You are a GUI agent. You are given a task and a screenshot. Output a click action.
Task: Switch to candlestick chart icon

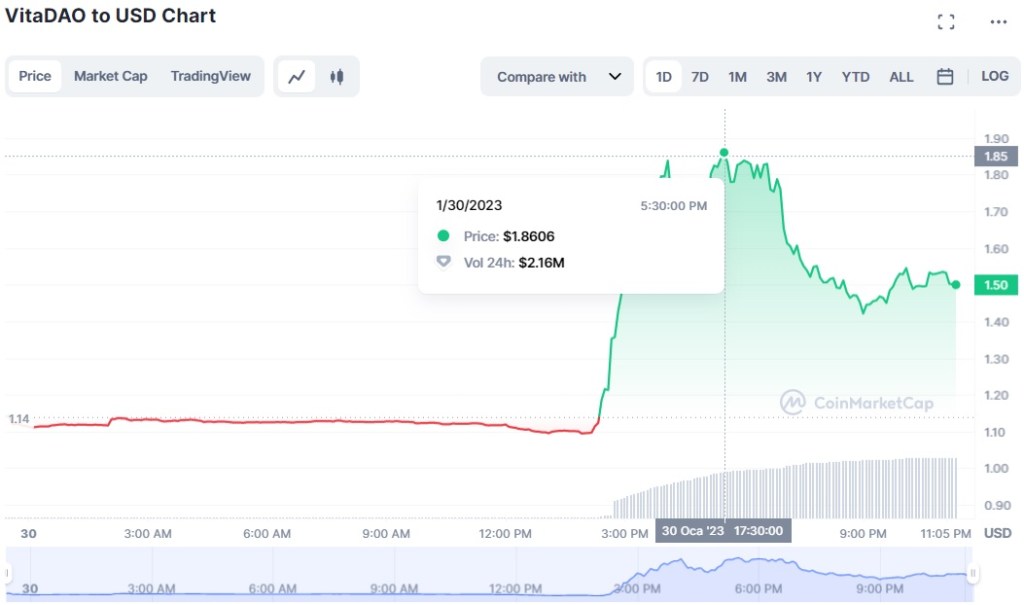337,76
